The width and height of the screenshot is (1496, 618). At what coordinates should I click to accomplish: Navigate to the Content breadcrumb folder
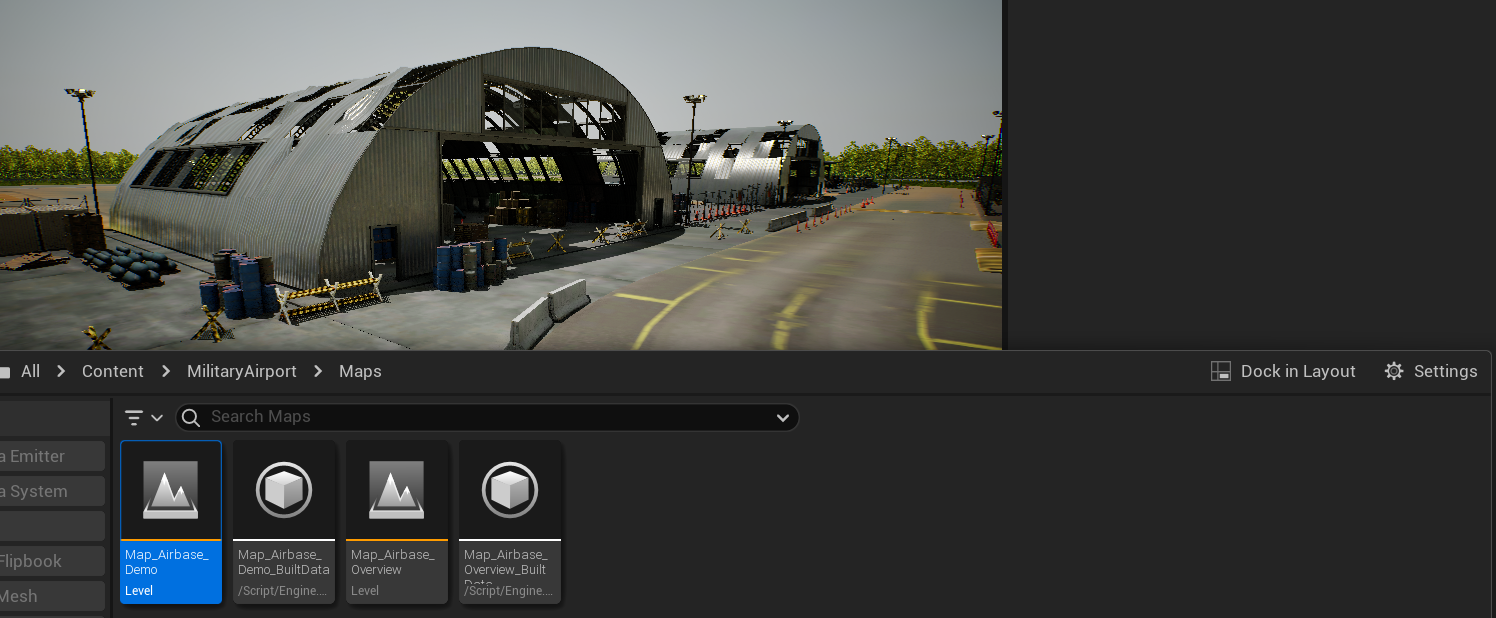[113, 371]
